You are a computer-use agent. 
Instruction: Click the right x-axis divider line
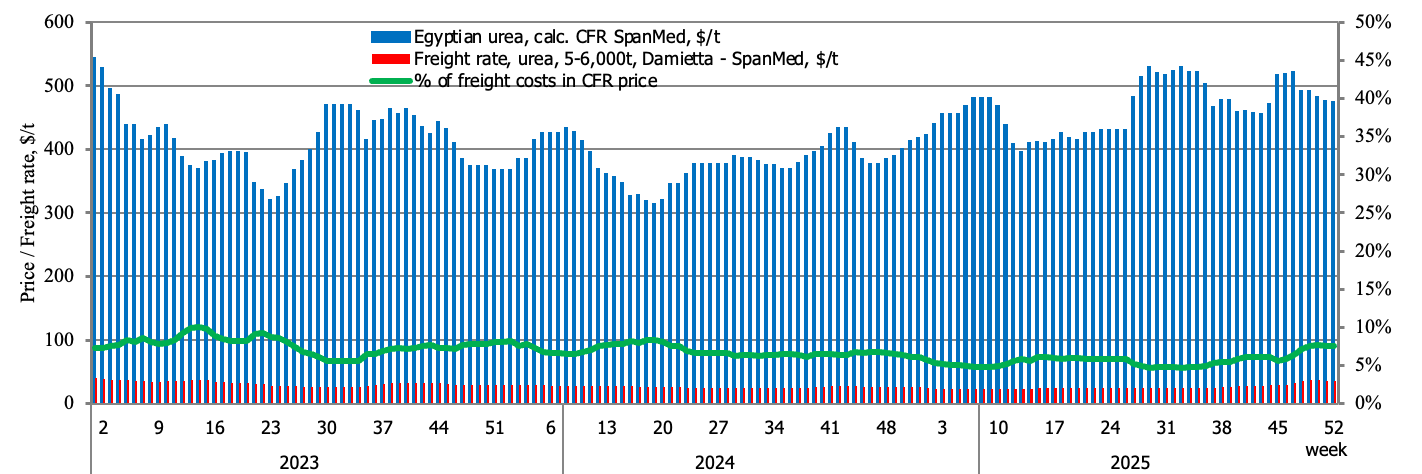[978, 438]
